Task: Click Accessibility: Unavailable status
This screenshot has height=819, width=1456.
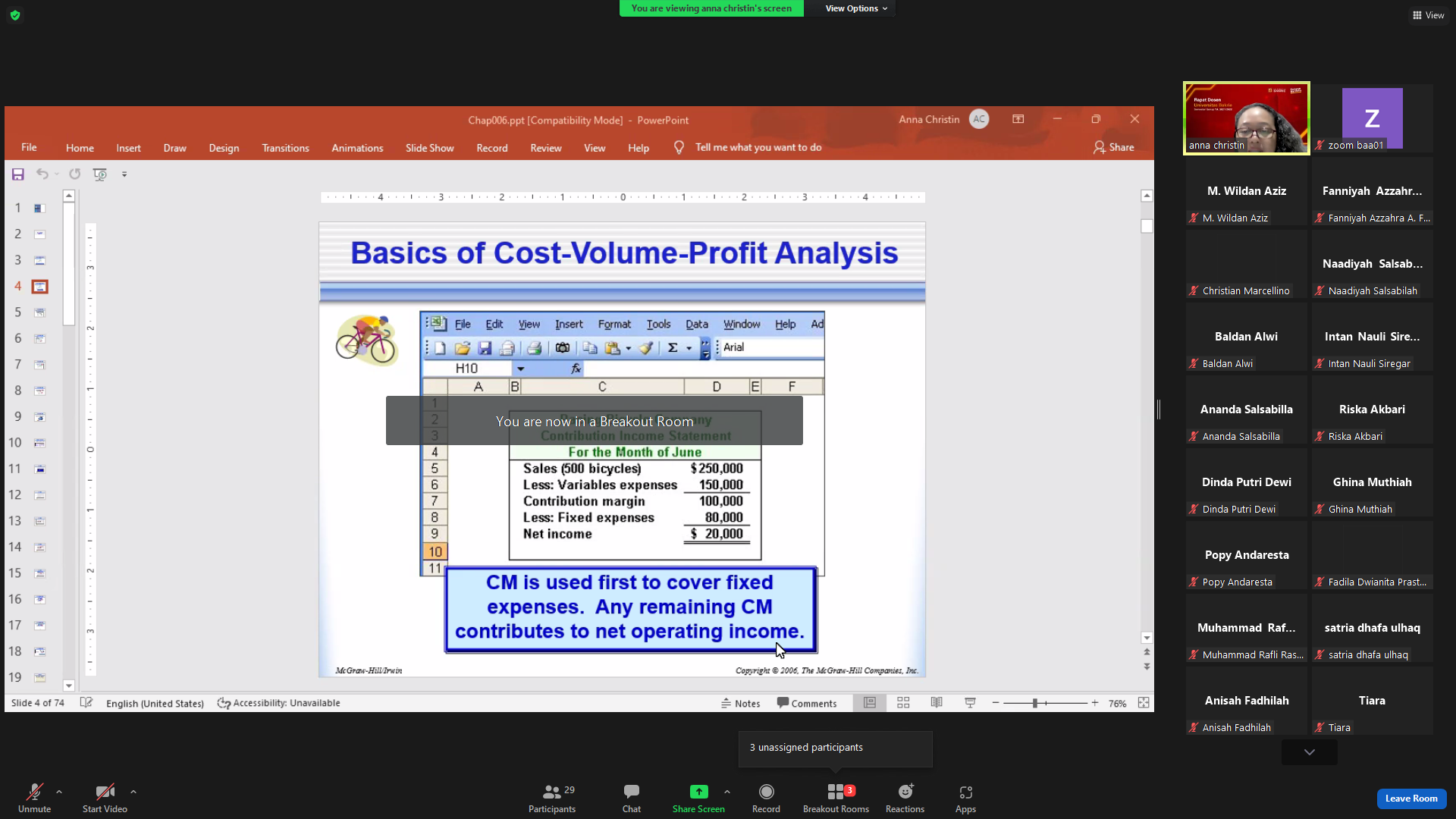Action: pyautogui.click(x=278, y=703)
